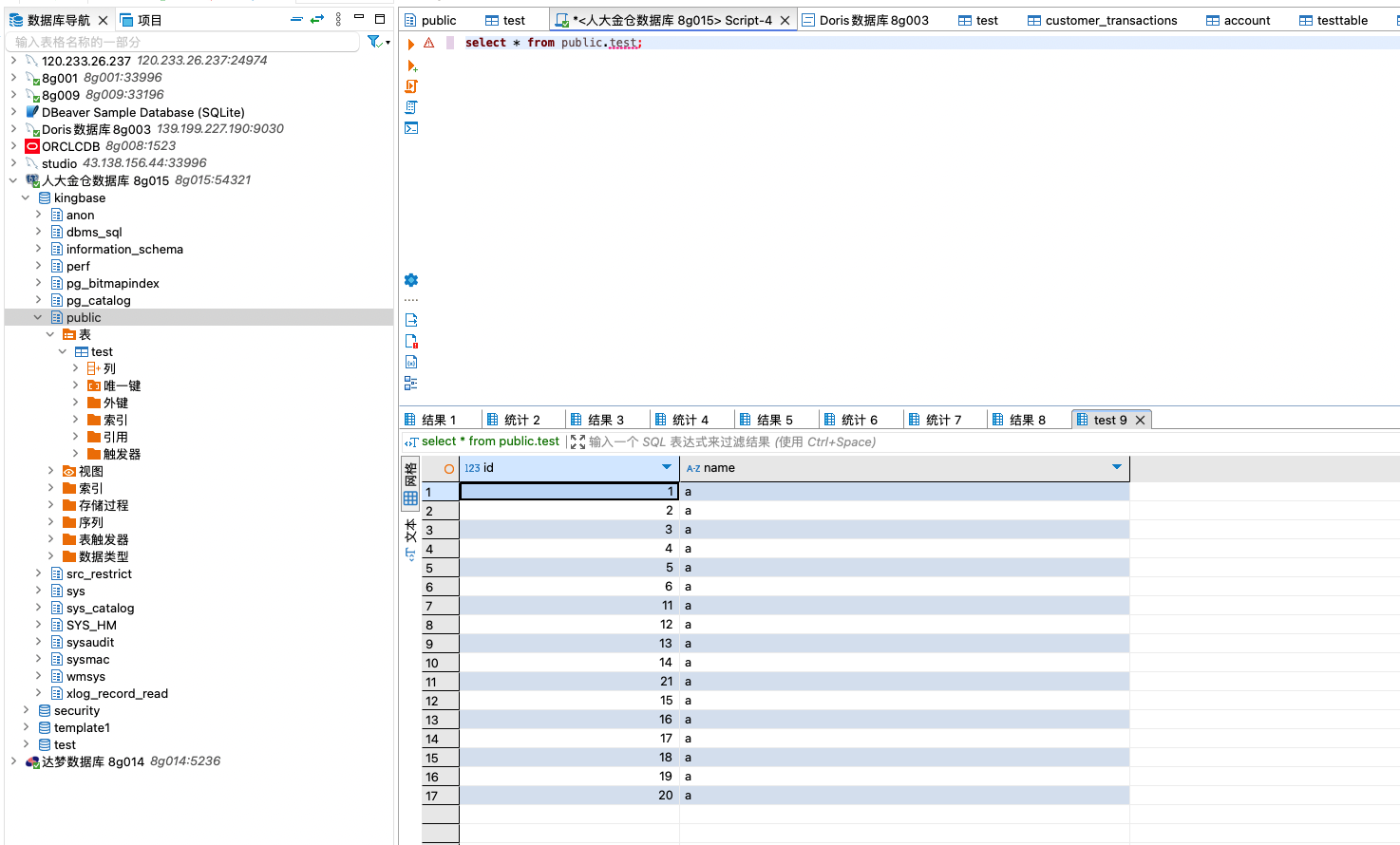Click the orange circle at the grid's corner
Image resolution: width=1400 pixels, height=845 pixels.
tap(449, 468)
